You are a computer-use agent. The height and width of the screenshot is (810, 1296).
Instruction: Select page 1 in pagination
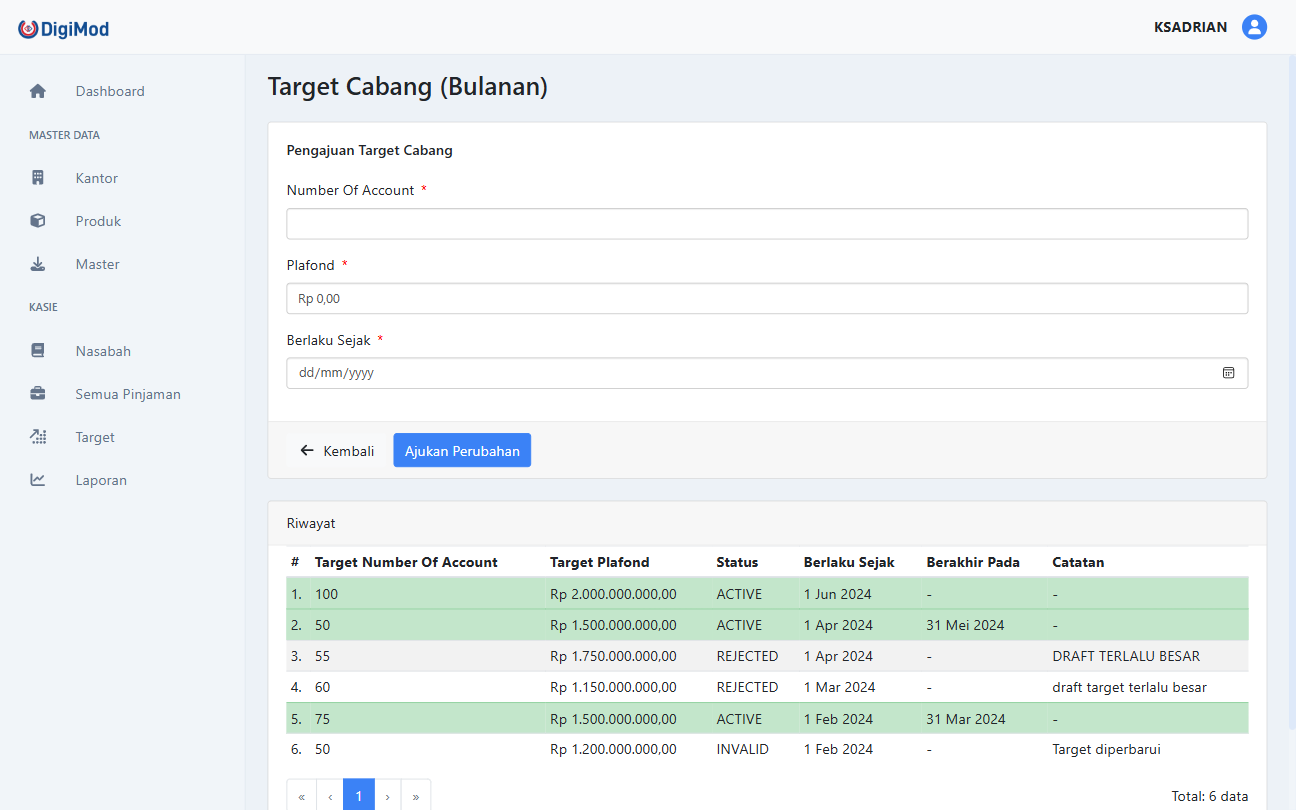click(x=359, y=796)
